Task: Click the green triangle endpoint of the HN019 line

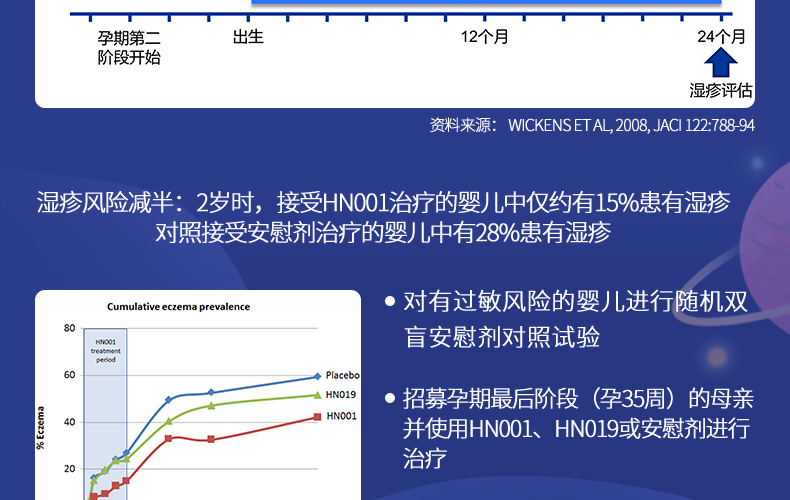Action: coord(317,395)
